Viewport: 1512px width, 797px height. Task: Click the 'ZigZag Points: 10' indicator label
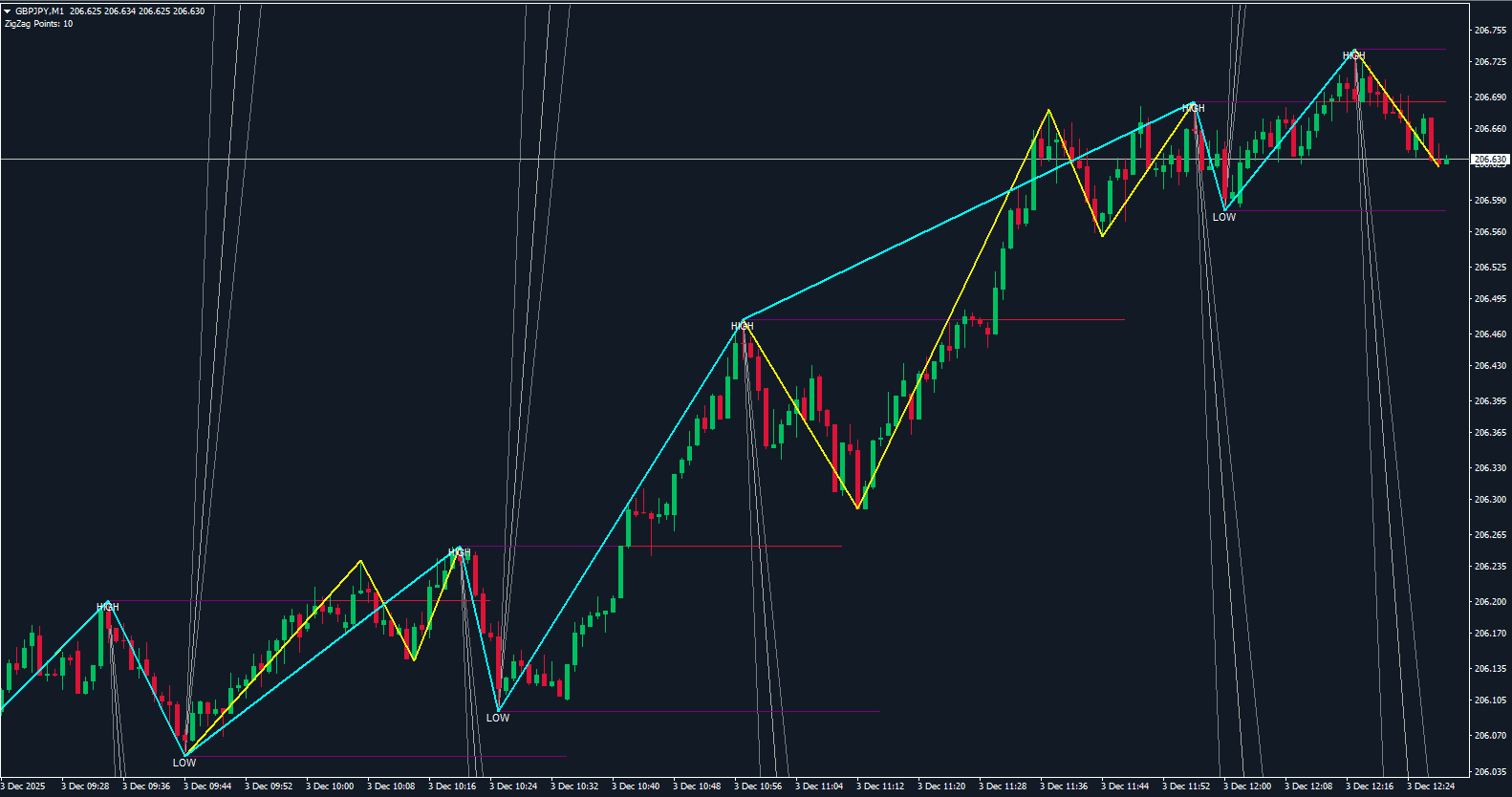point(38,24)
